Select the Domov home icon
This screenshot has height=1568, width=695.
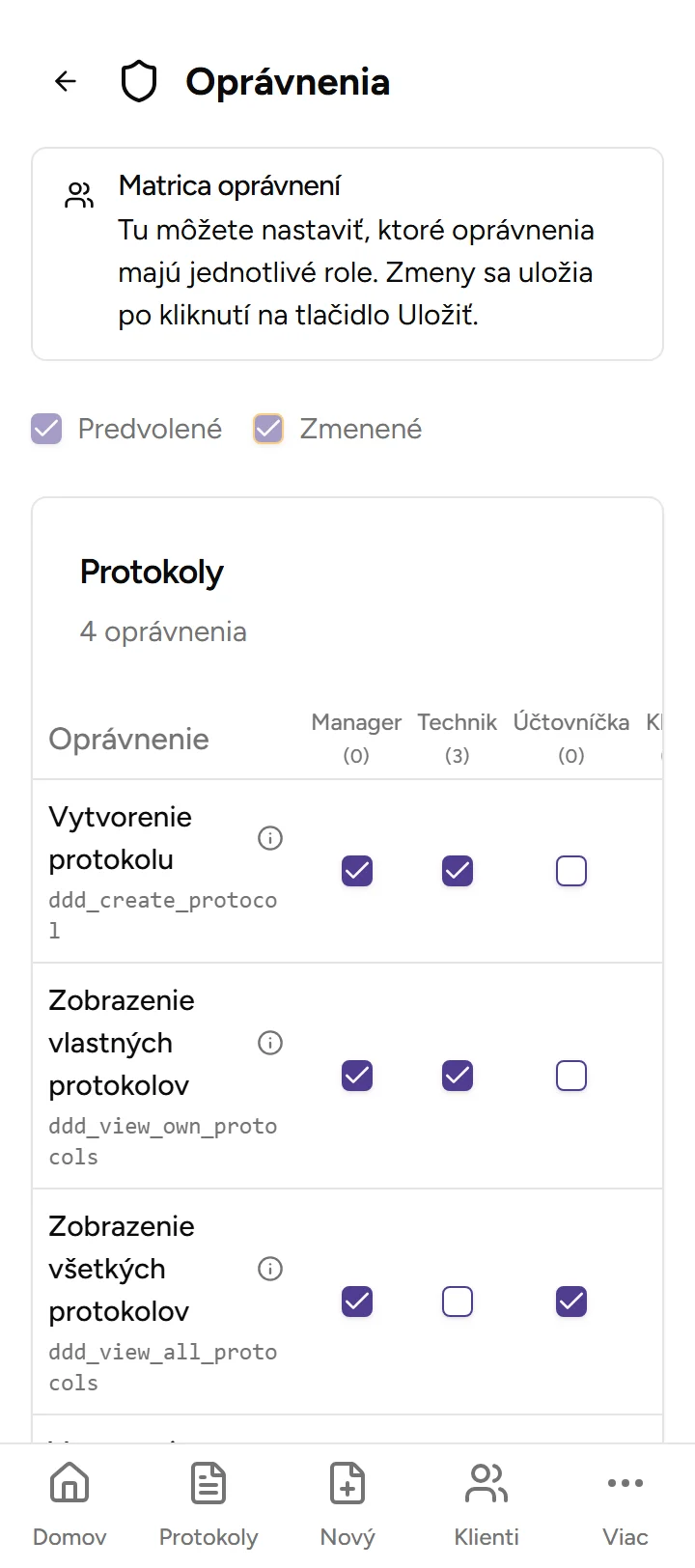pyautogui.click(x=69, y=1483)
